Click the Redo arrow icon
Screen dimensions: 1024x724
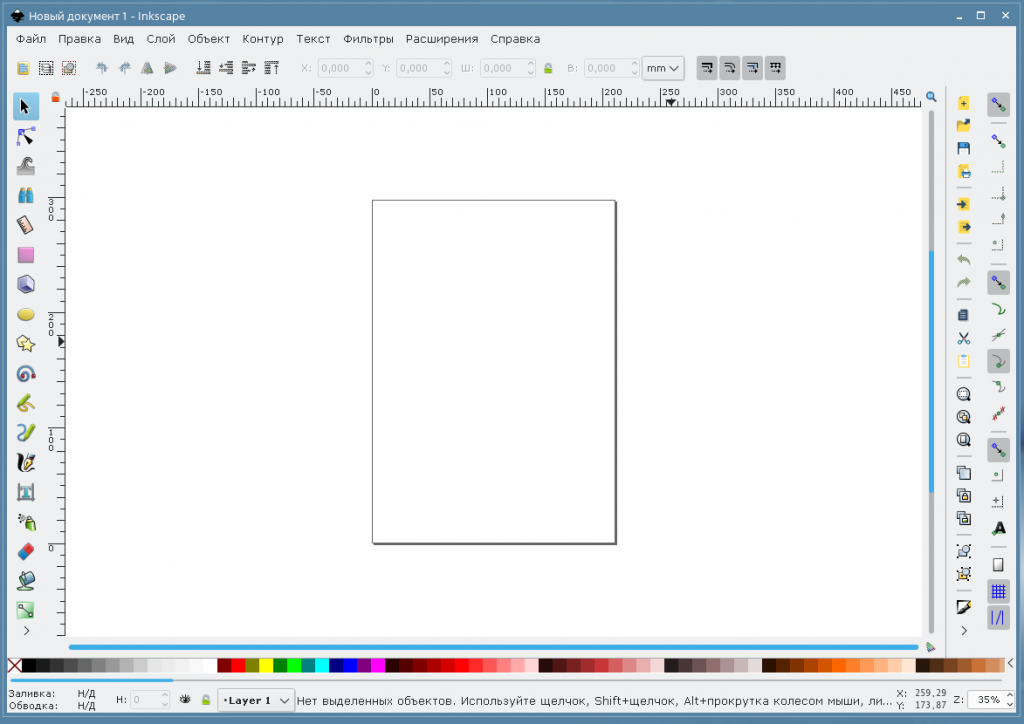(x=963, y=283)
